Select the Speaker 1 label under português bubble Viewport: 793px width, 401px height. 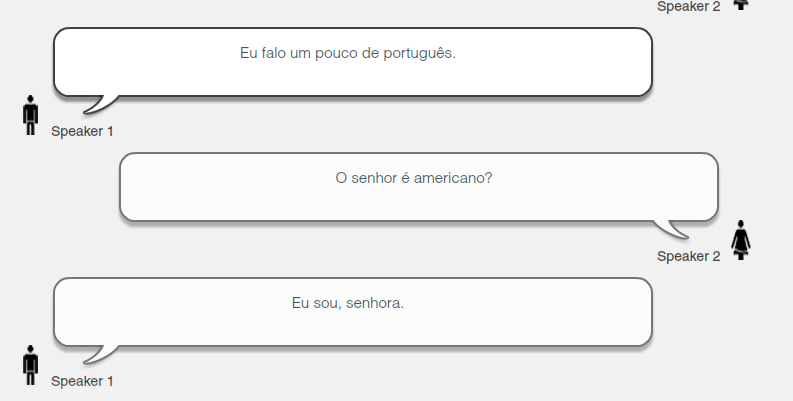pos(82,131)
